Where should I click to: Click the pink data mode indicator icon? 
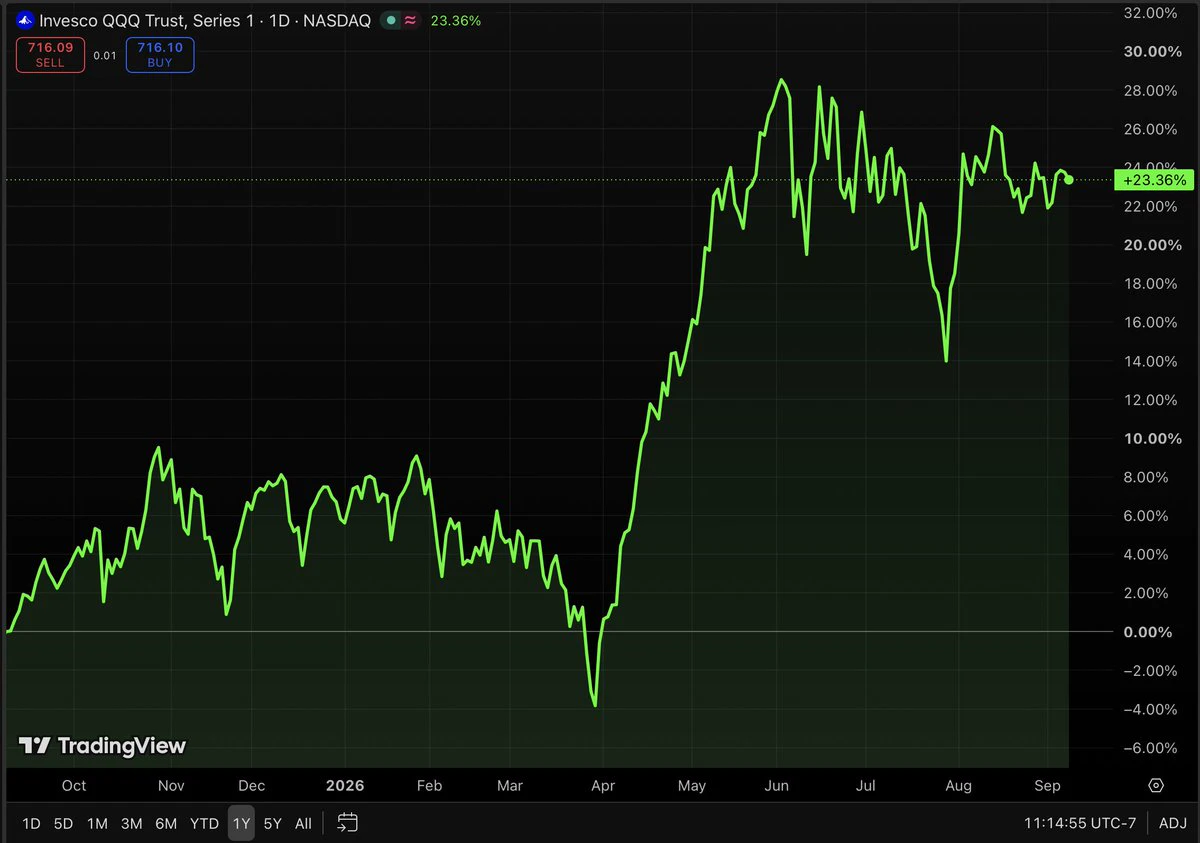410,20
